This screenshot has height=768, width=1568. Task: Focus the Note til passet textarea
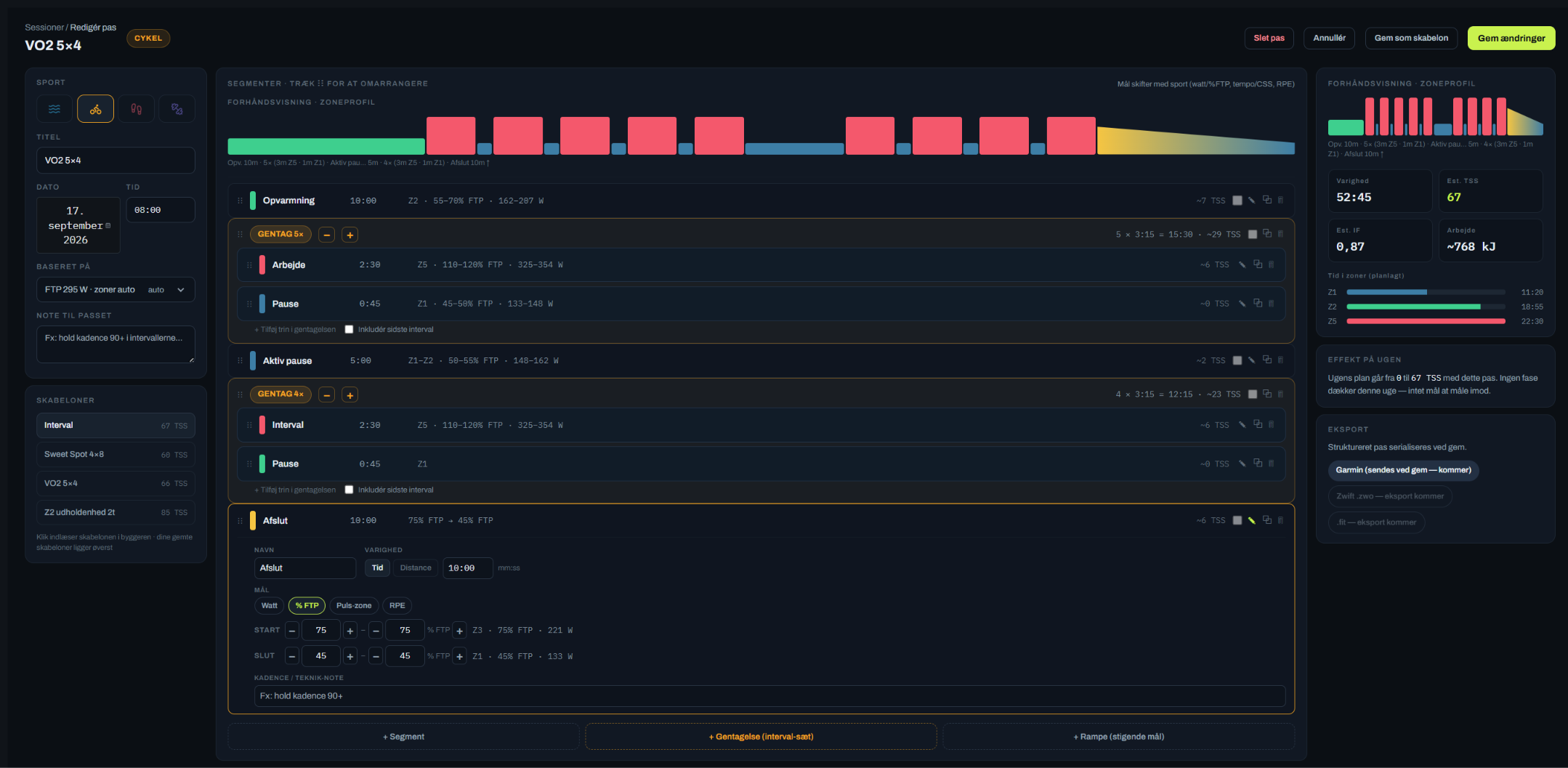116,344
